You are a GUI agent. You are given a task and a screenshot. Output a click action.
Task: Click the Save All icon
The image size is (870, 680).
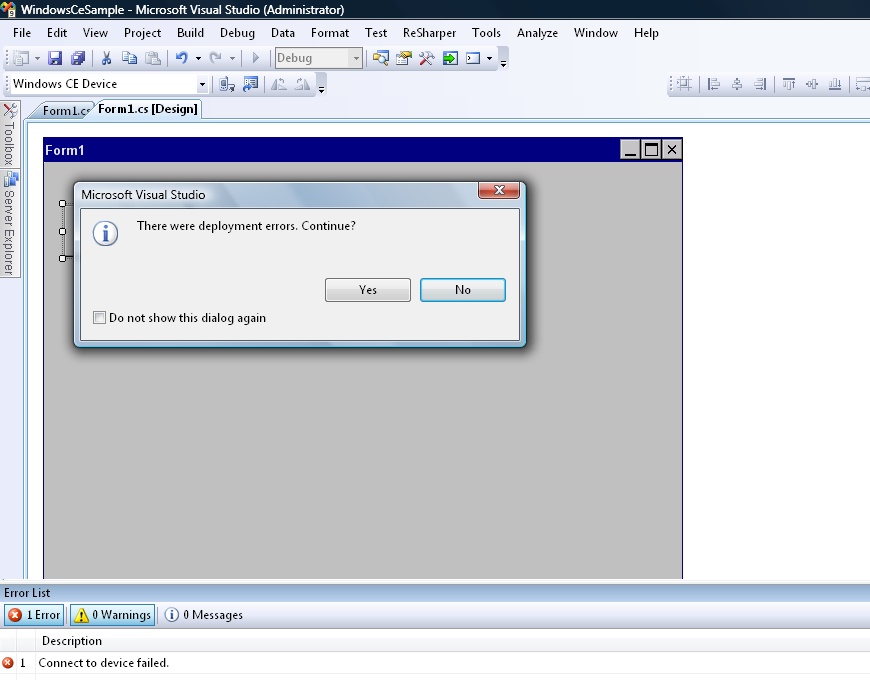78,58
